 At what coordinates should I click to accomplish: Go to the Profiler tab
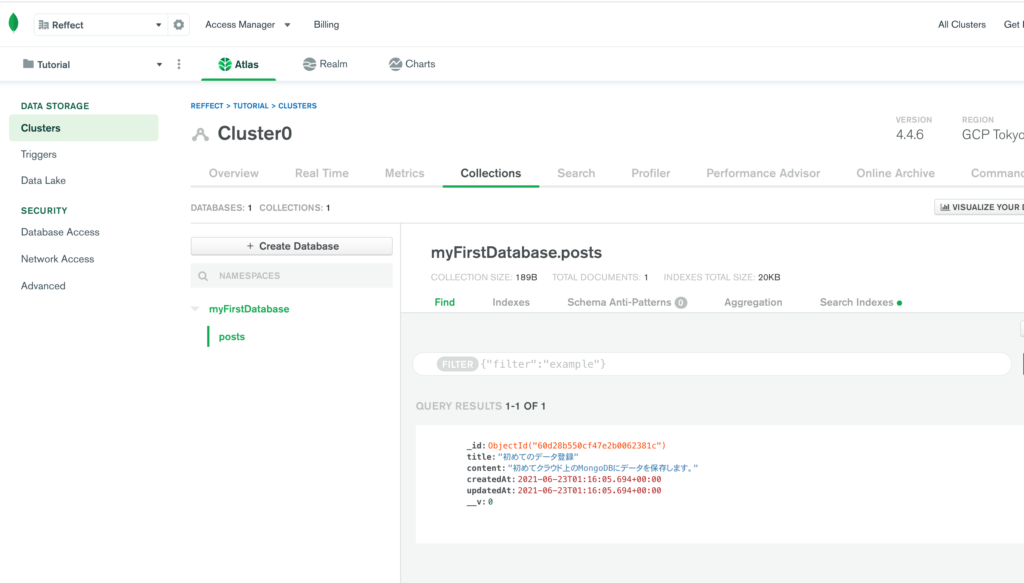[x=650, y=173]
